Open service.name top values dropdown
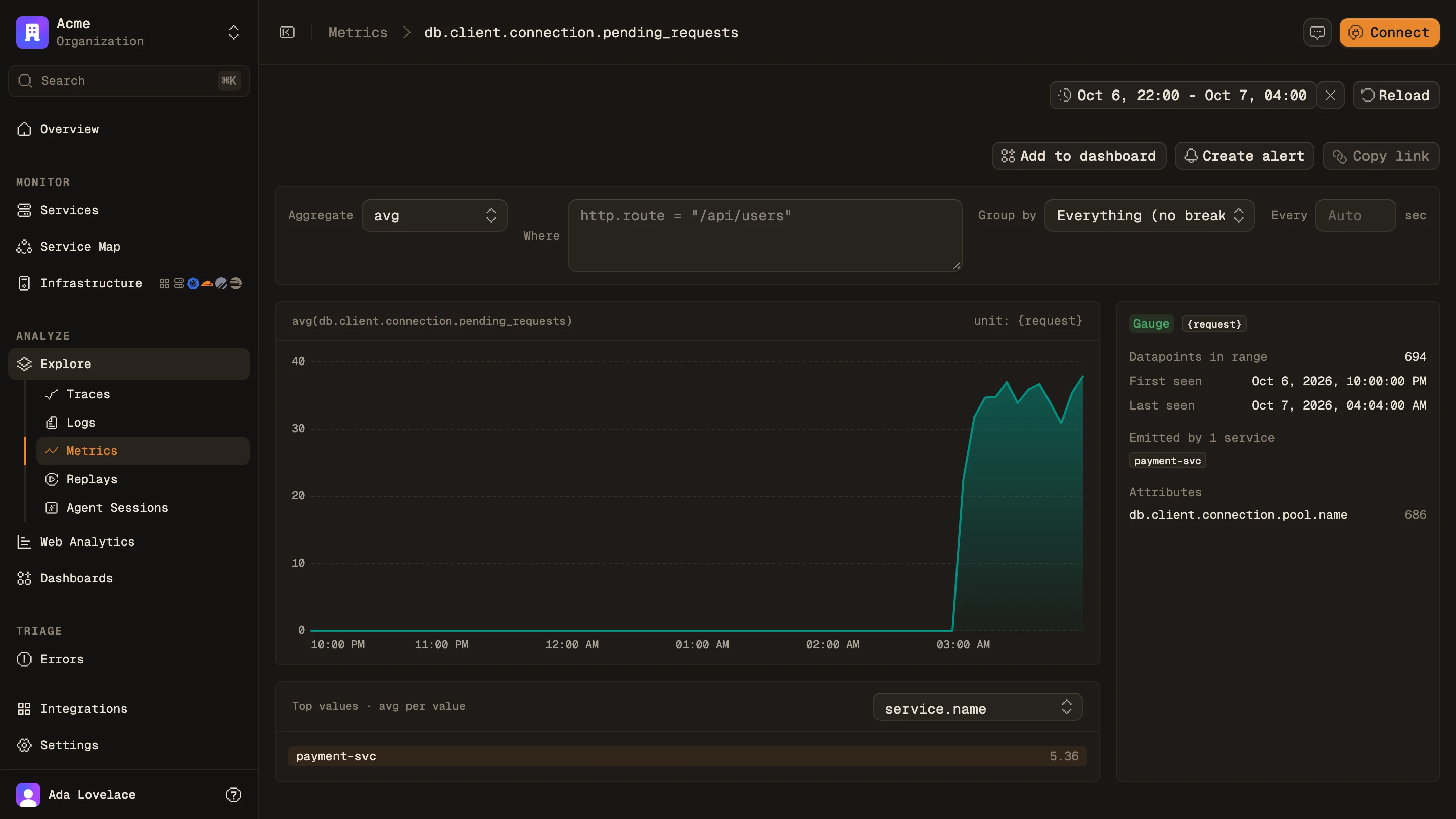 point(978,707)
